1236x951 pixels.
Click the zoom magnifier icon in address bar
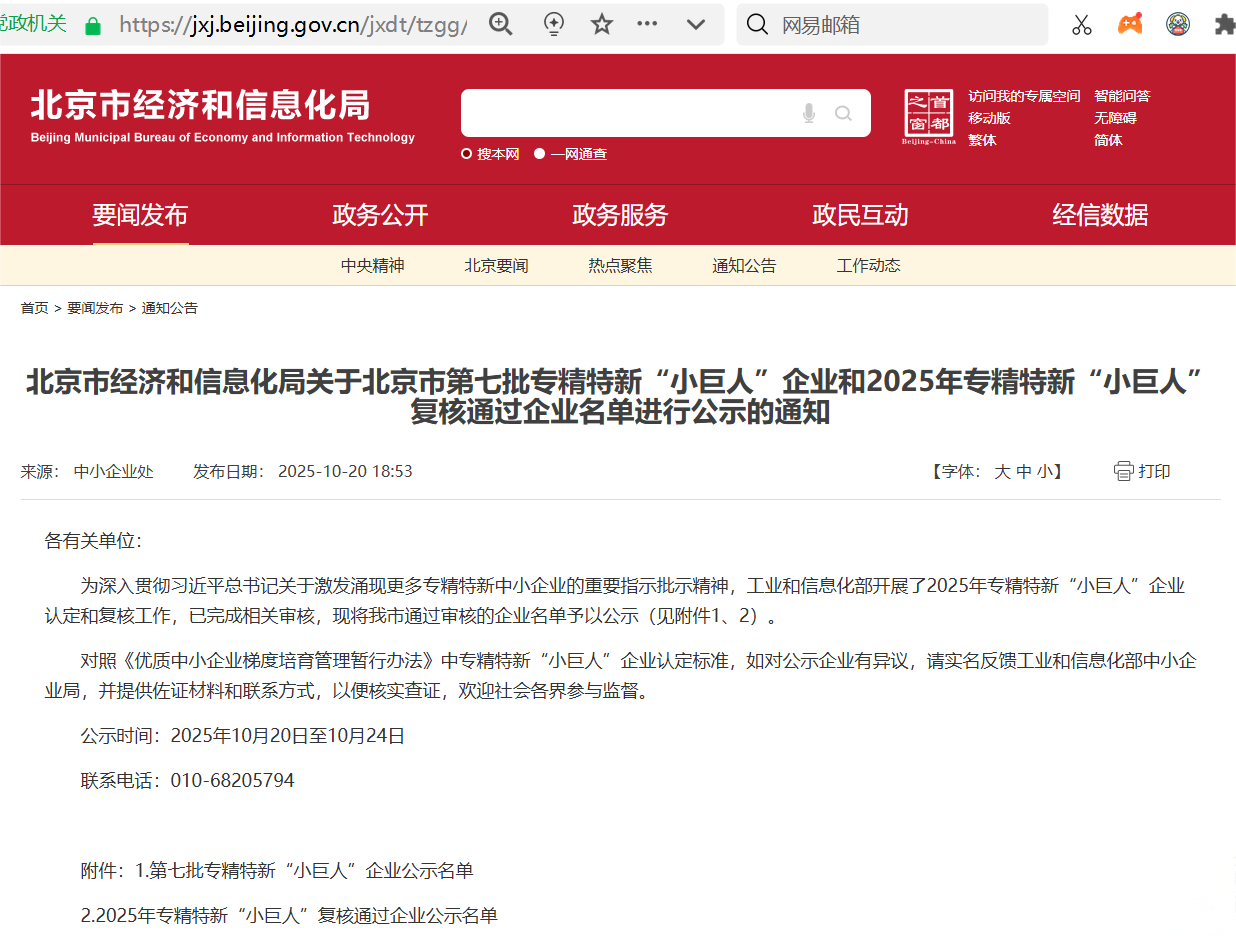tap(501, 25)
